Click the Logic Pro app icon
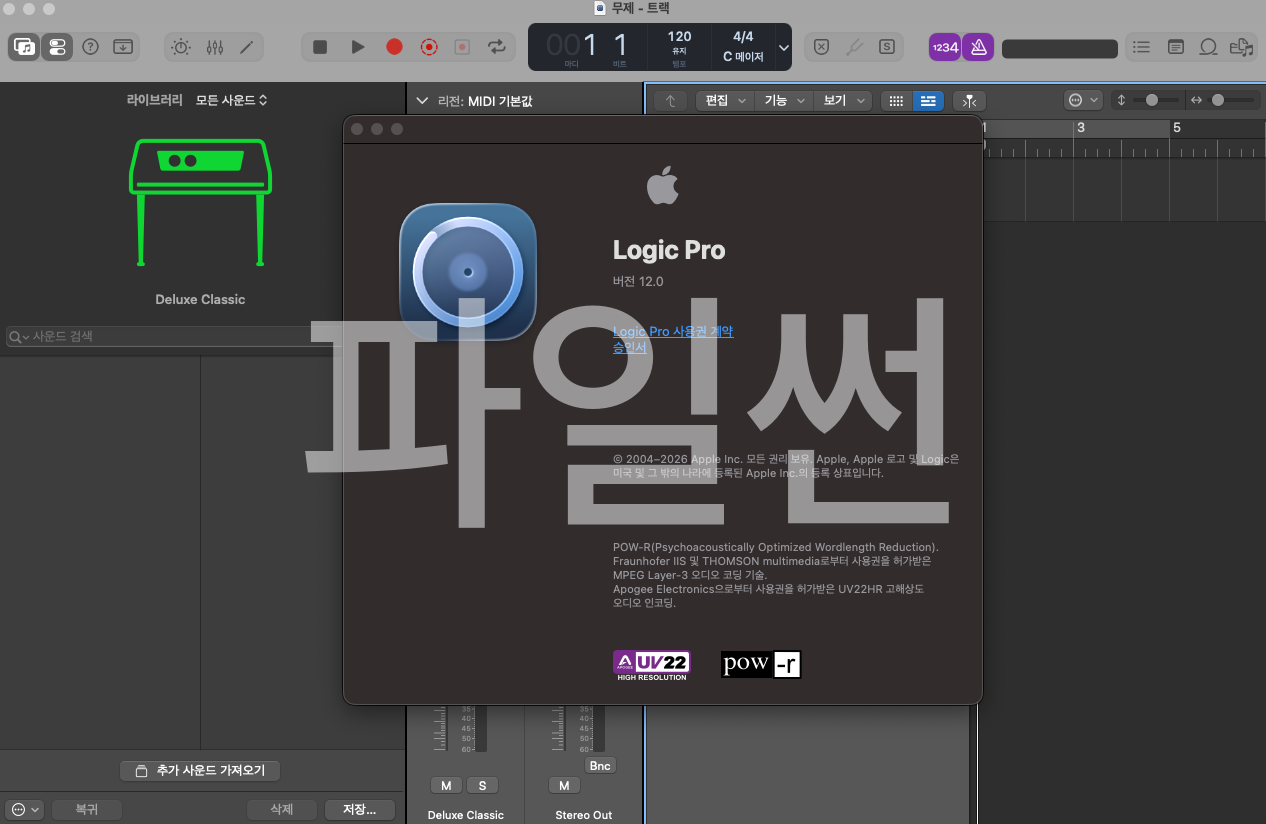1266x824 pixels. [x=468, y=271]
